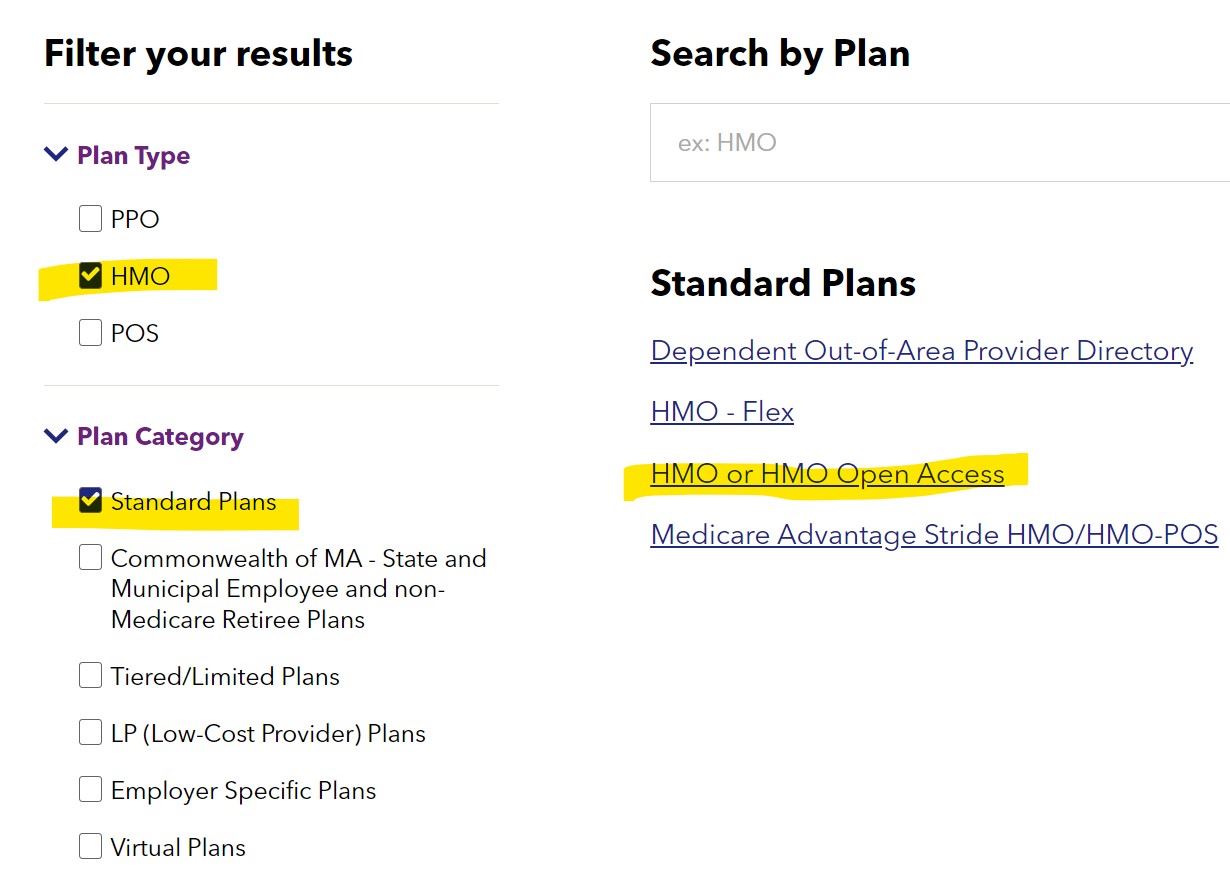The width and height of the screenshot is (1230, 885).
Task: Enable the Employer Specific Plans checkbox
Action: pyautogui.click(x=90, y=789)
